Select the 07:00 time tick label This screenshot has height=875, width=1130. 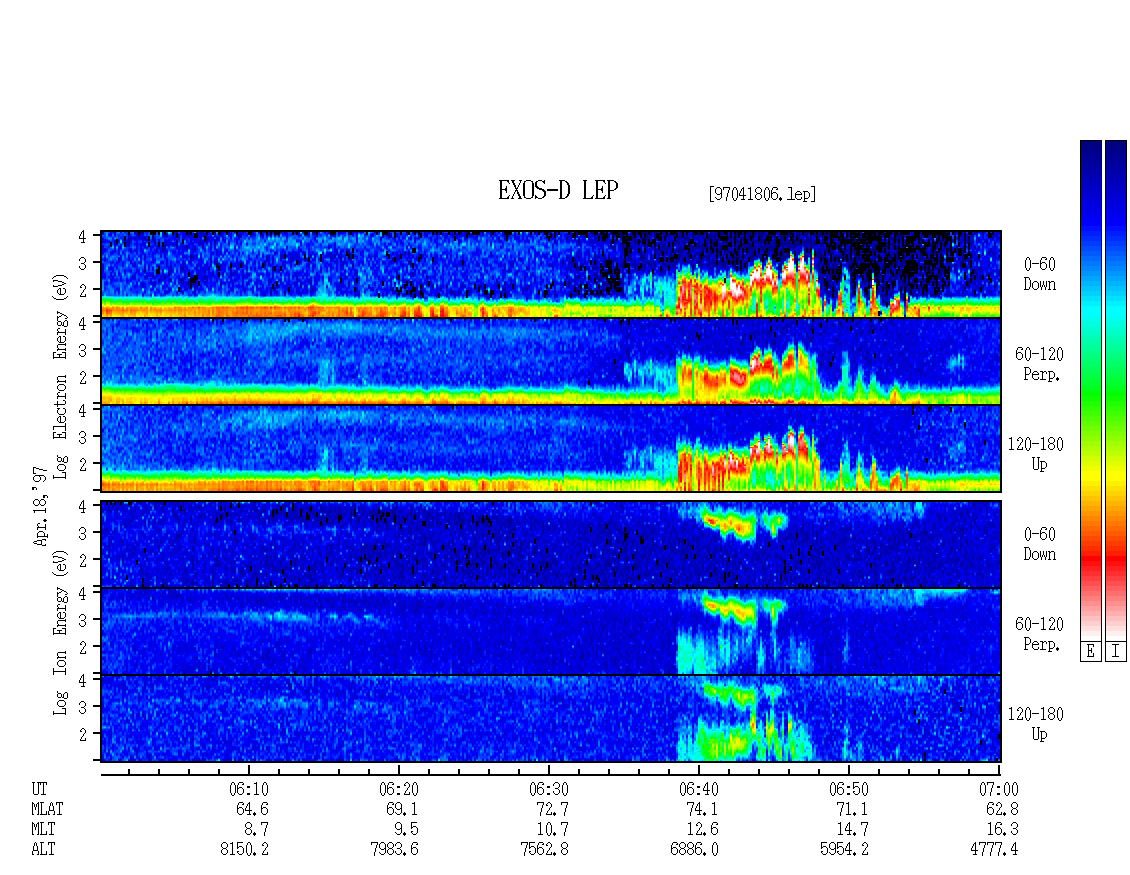[x=998, y=789]
